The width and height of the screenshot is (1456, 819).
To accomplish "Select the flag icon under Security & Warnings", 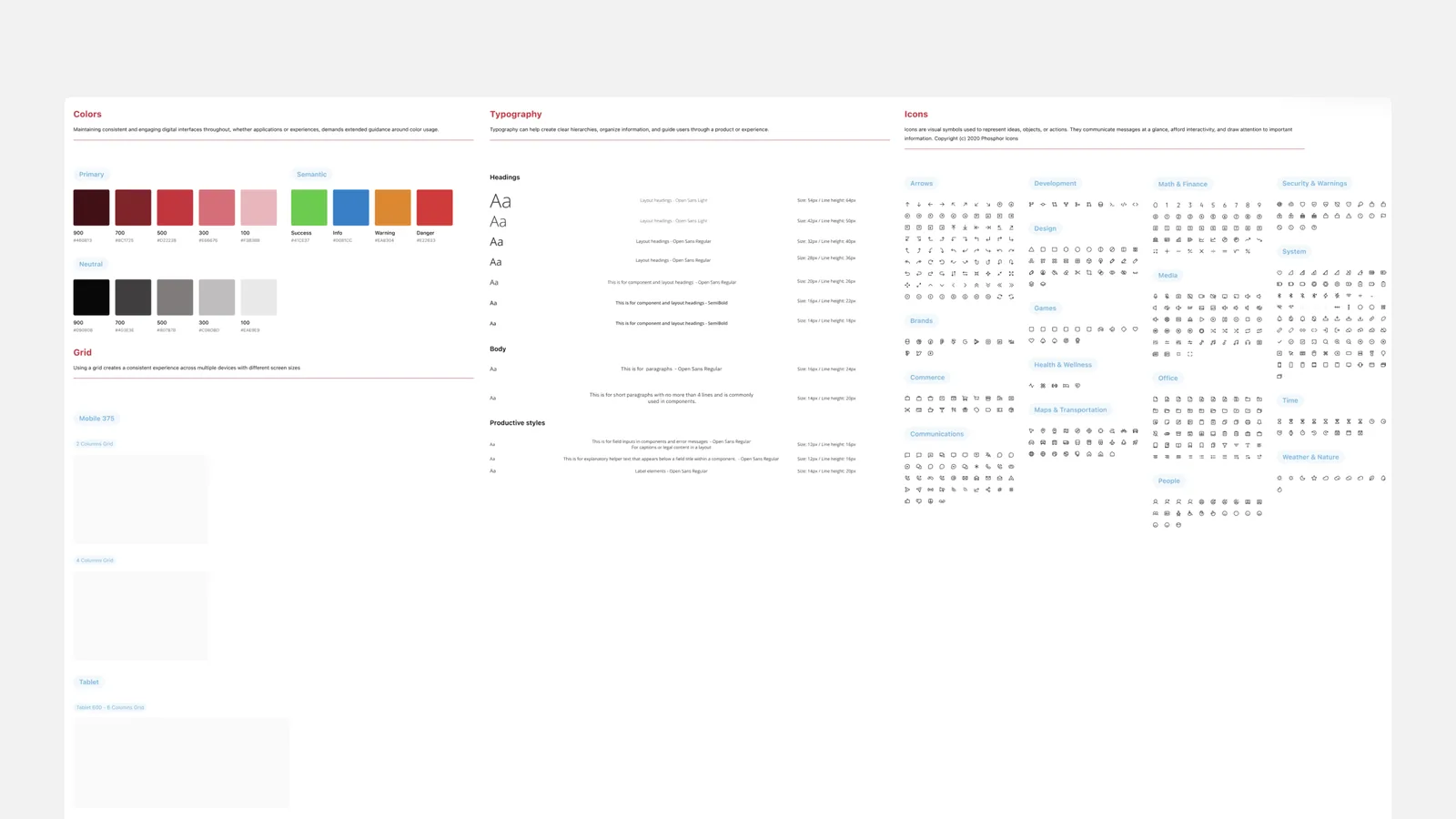I will (1383, 216).
